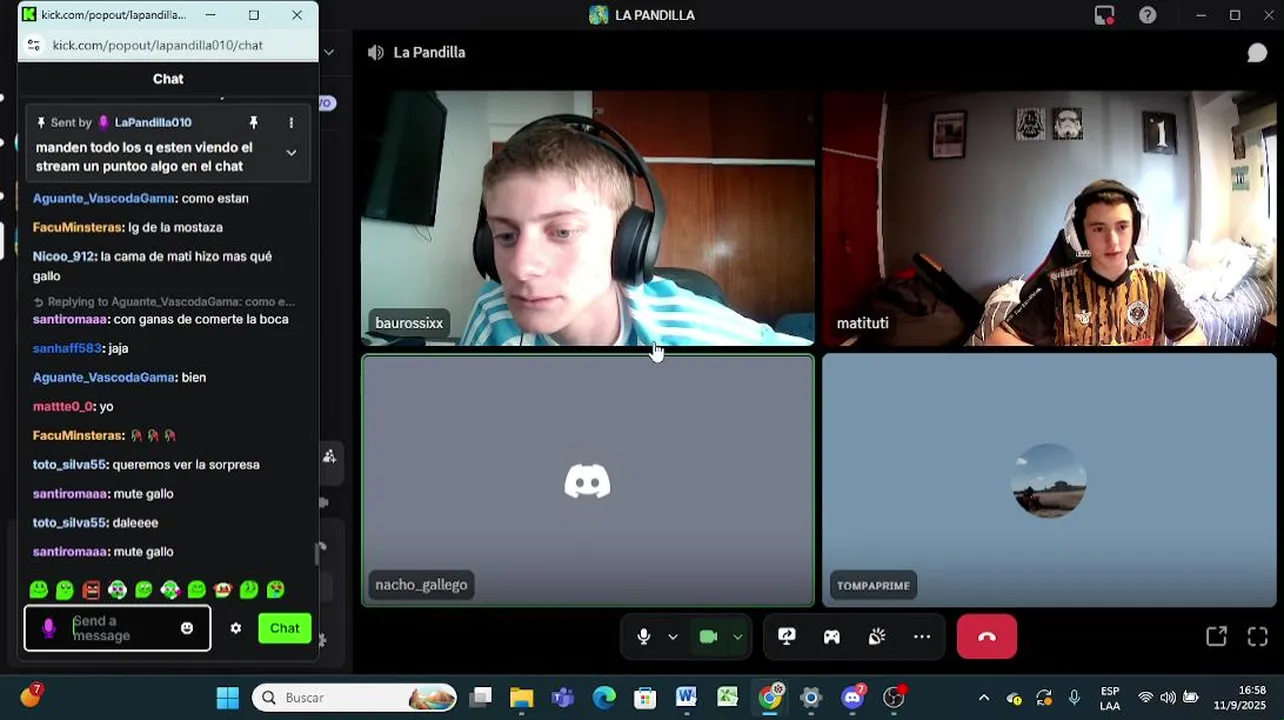Disconnect from the call with red button
This screenshot has height=720, width=1284.
click(x=987, y=637)
